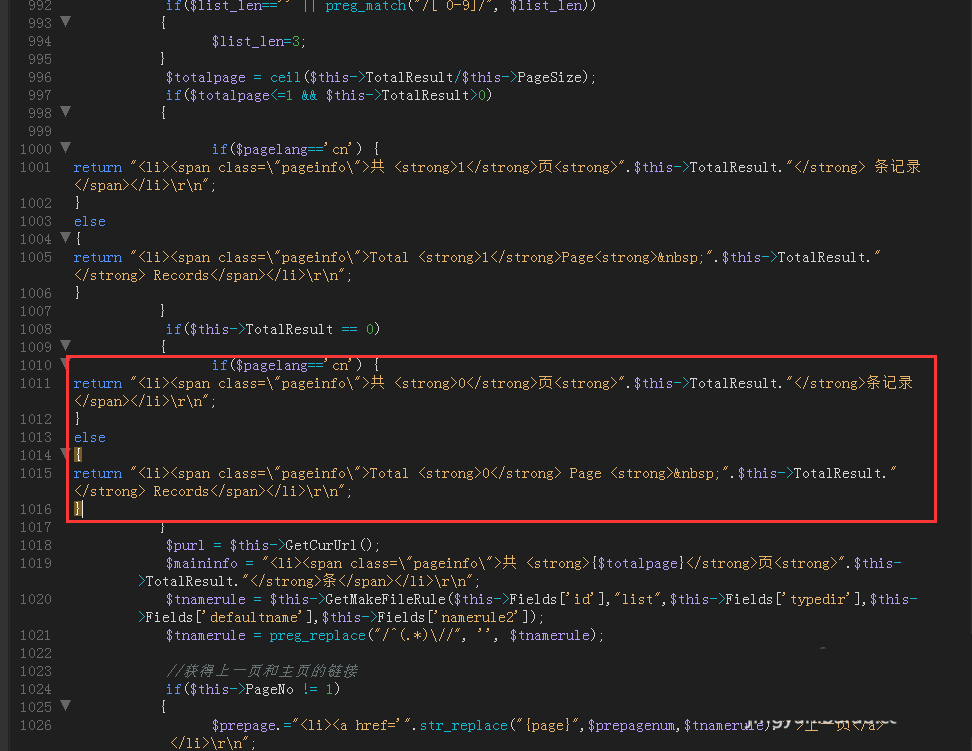Select line number 1005 in the gutter
This screenshot has width=972, height=751.
34,257
